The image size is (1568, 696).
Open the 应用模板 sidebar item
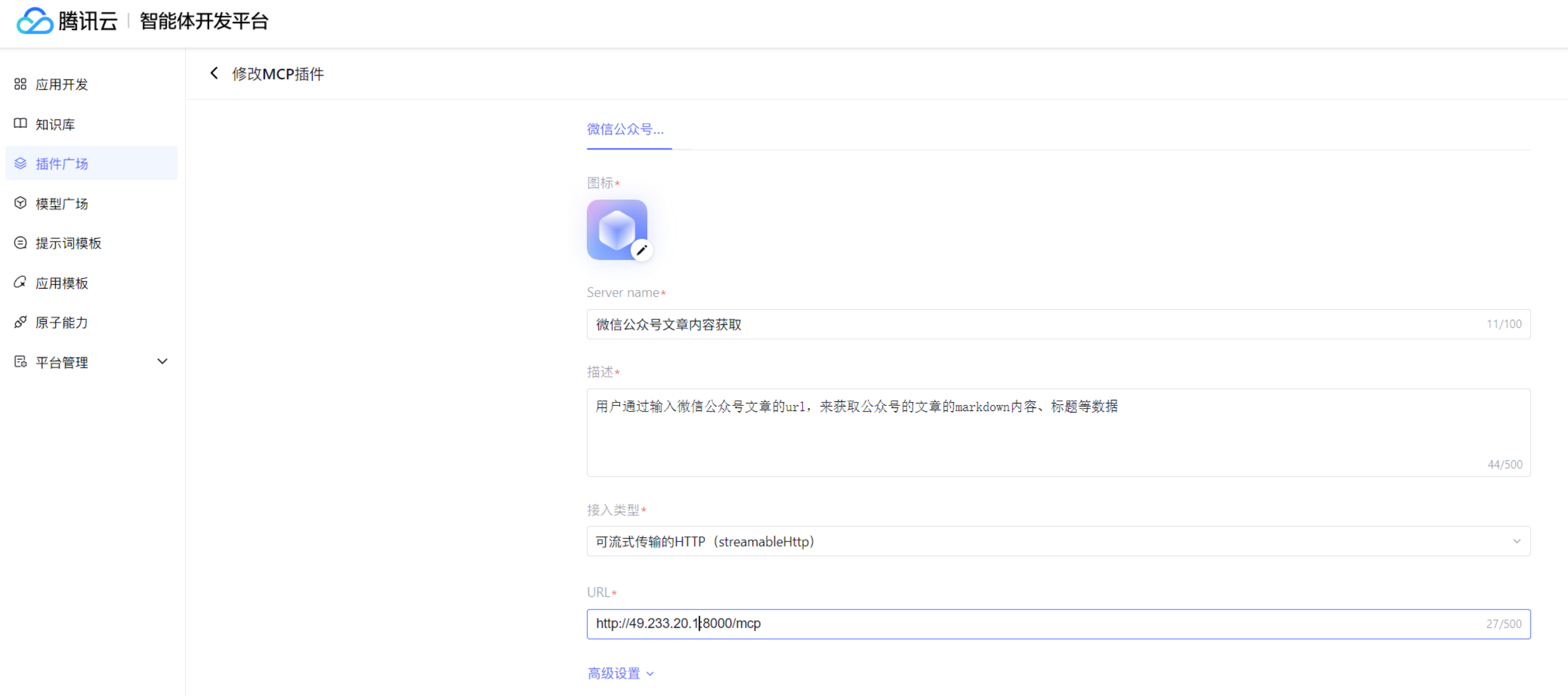(61, 283)
